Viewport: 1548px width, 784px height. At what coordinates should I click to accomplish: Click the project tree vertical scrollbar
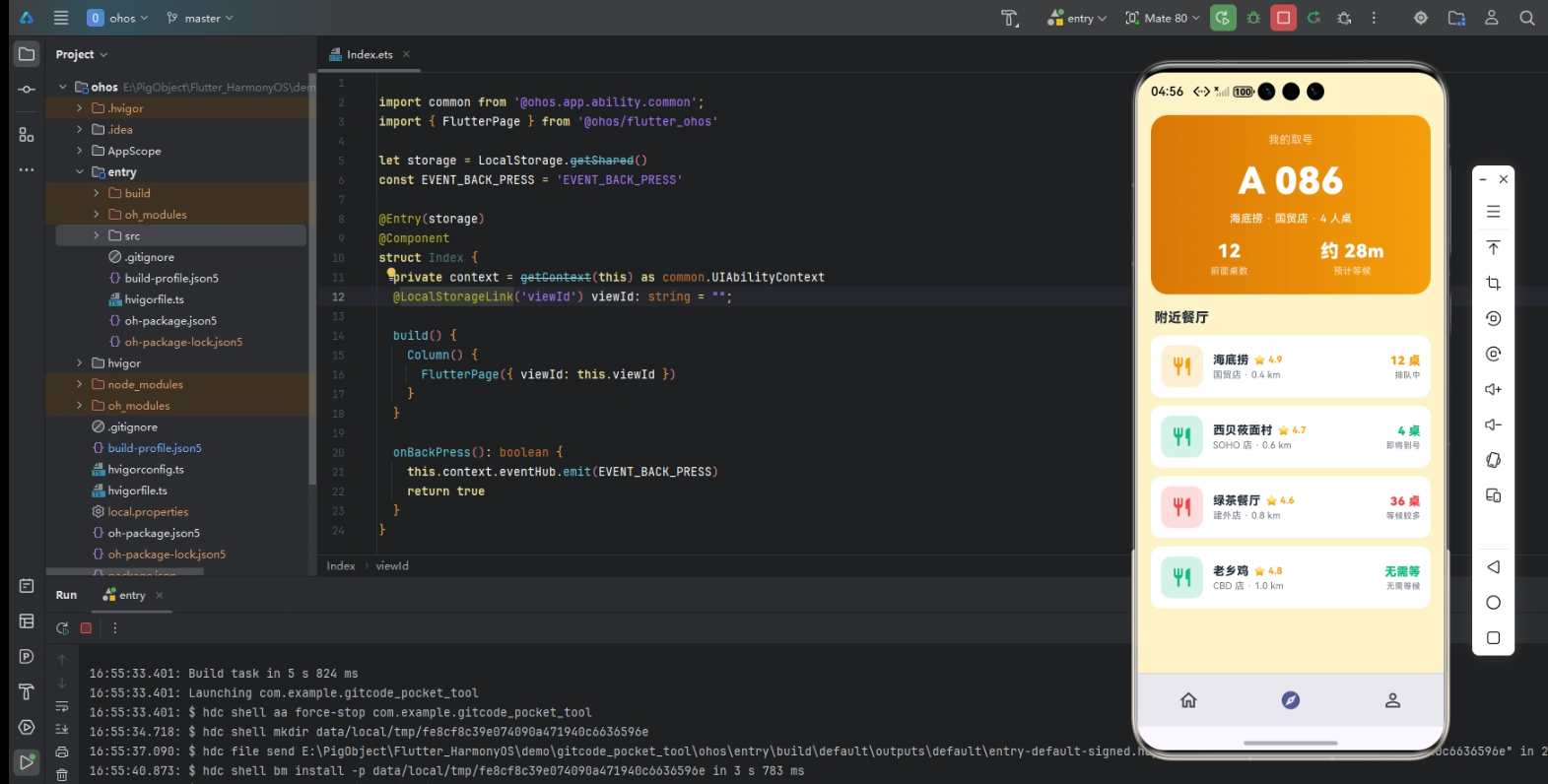312,281
